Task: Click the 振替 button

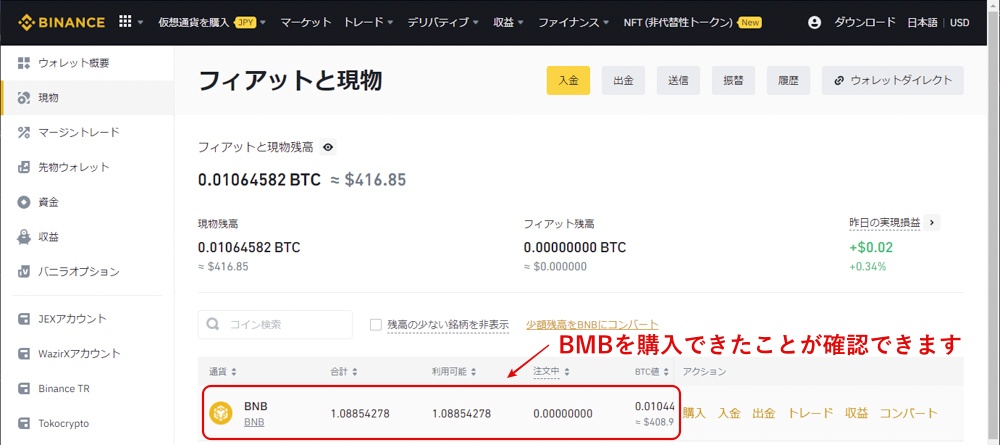Action: coord(733,80)
